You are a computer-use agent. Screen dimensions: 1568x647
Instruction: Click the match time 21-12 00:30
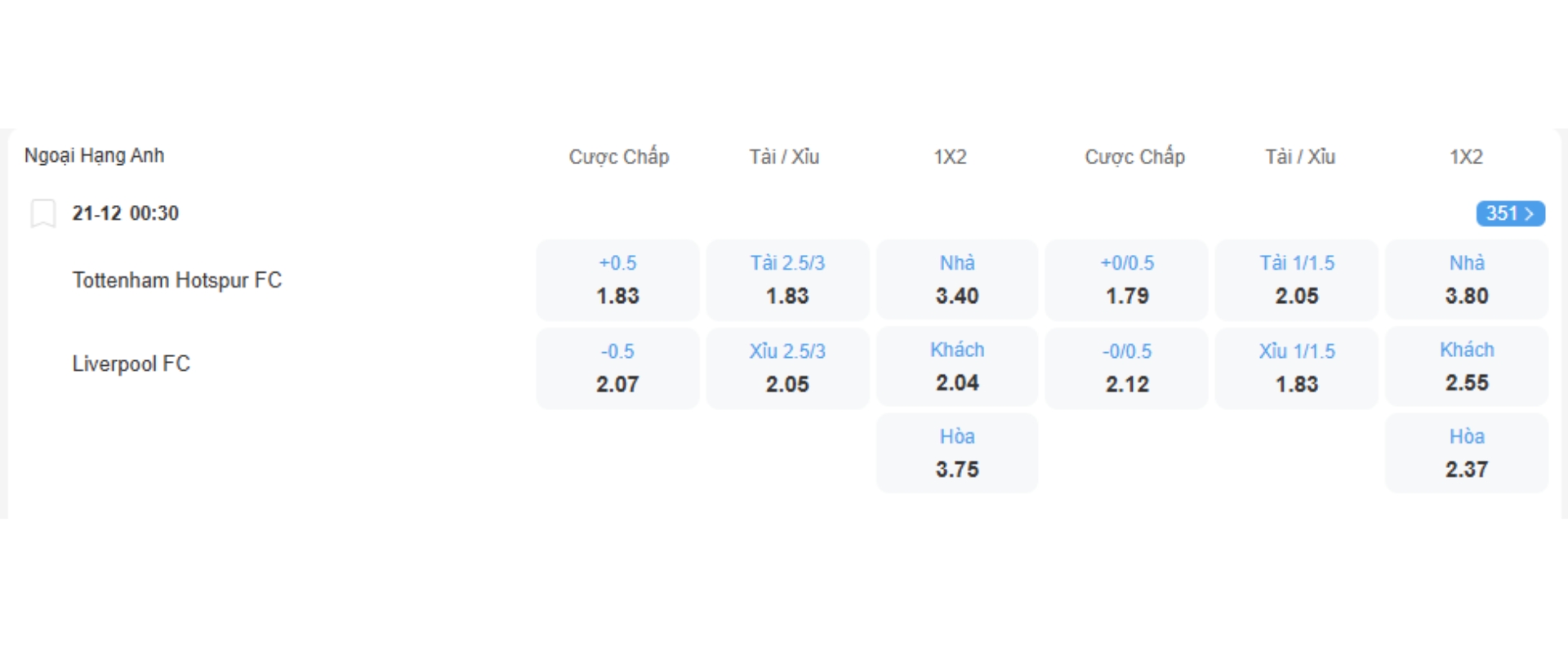click(125, 213)
